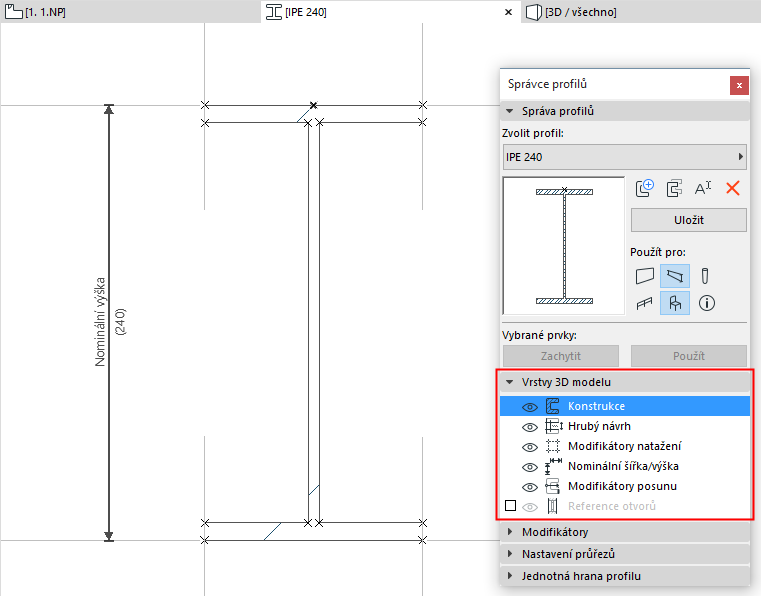761x596 pixels.
Task: Toggle visibility of Modifikátory natažení layer
Action: click(529, 447)
